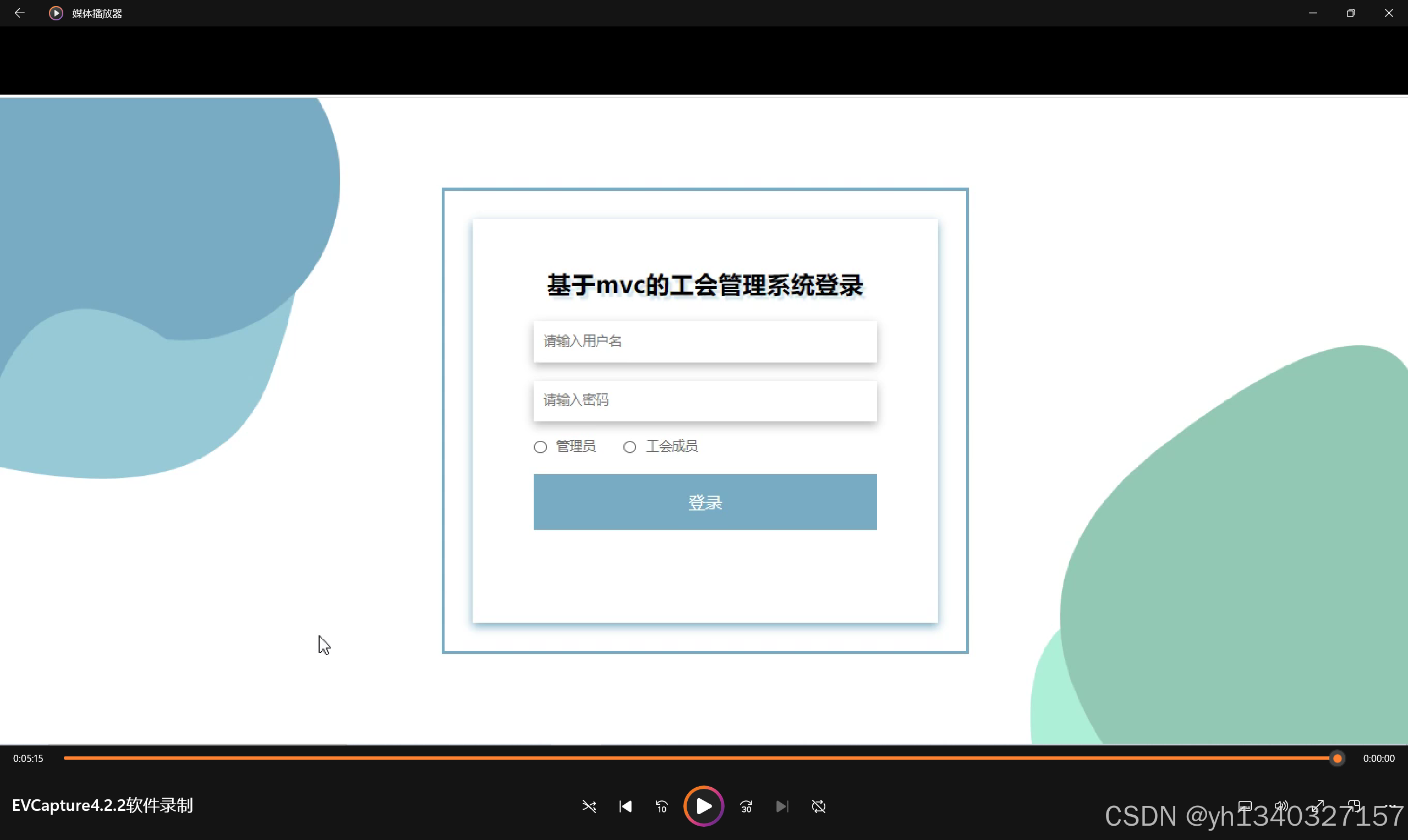Open the subtitles and captions menu

[1245, 805]
